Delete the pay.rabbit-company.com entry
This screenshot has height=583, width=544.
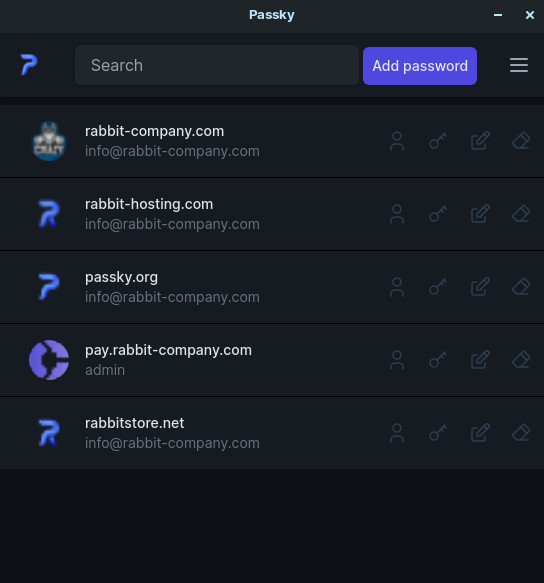tap(521, 360)
